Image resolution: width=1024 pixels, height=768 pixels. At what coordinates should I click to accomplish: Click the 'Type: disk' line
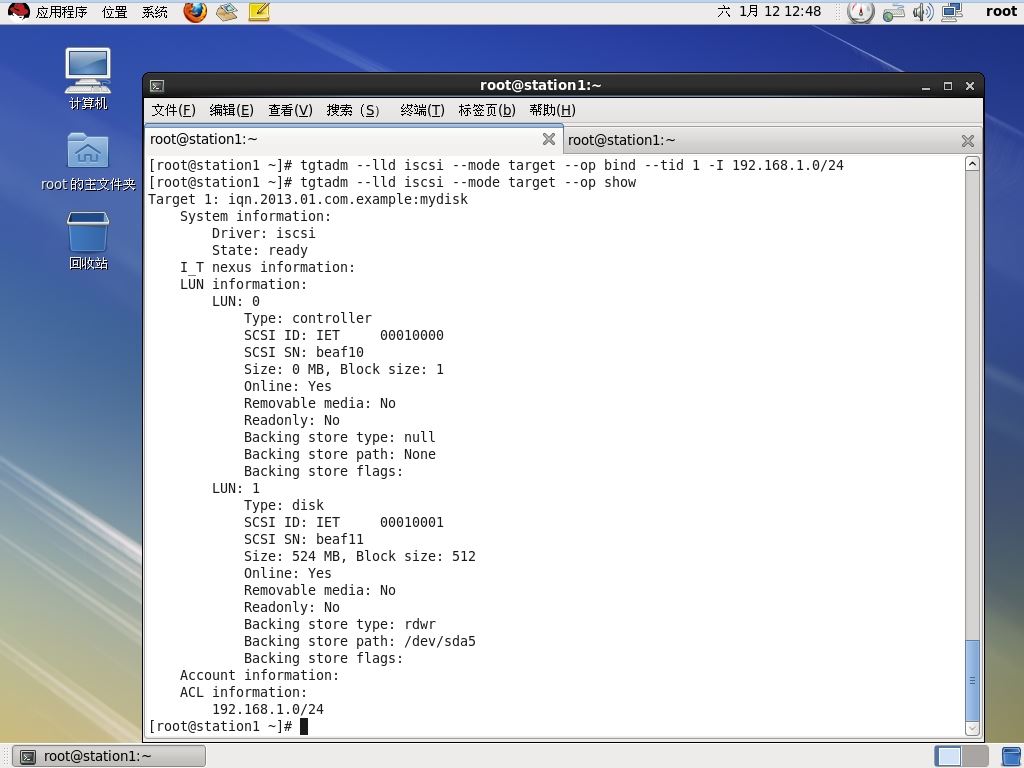pos(284,505)
